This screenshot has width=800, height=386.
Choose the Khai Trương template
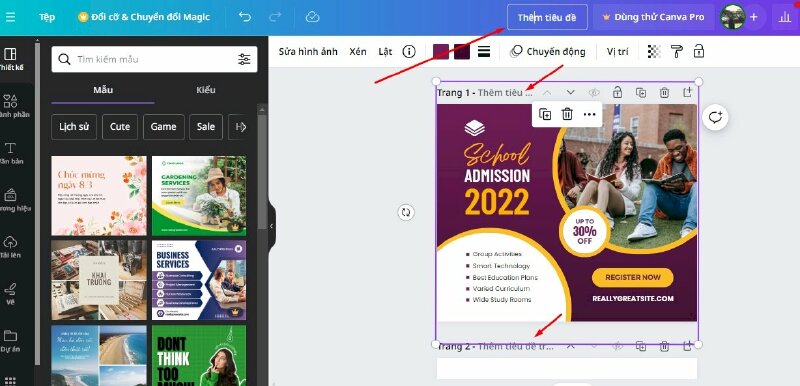(99, 280)
